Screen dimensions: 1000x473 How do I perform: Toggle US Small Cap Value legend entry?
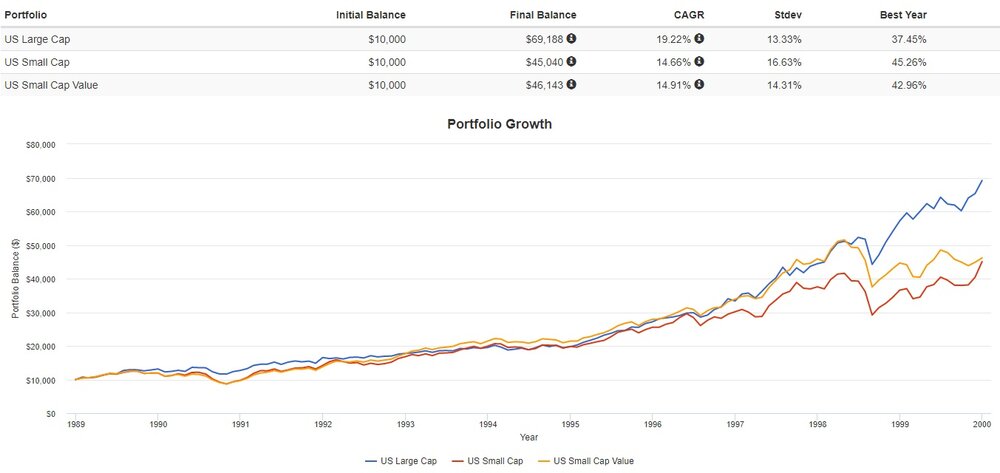pos(590,461)
